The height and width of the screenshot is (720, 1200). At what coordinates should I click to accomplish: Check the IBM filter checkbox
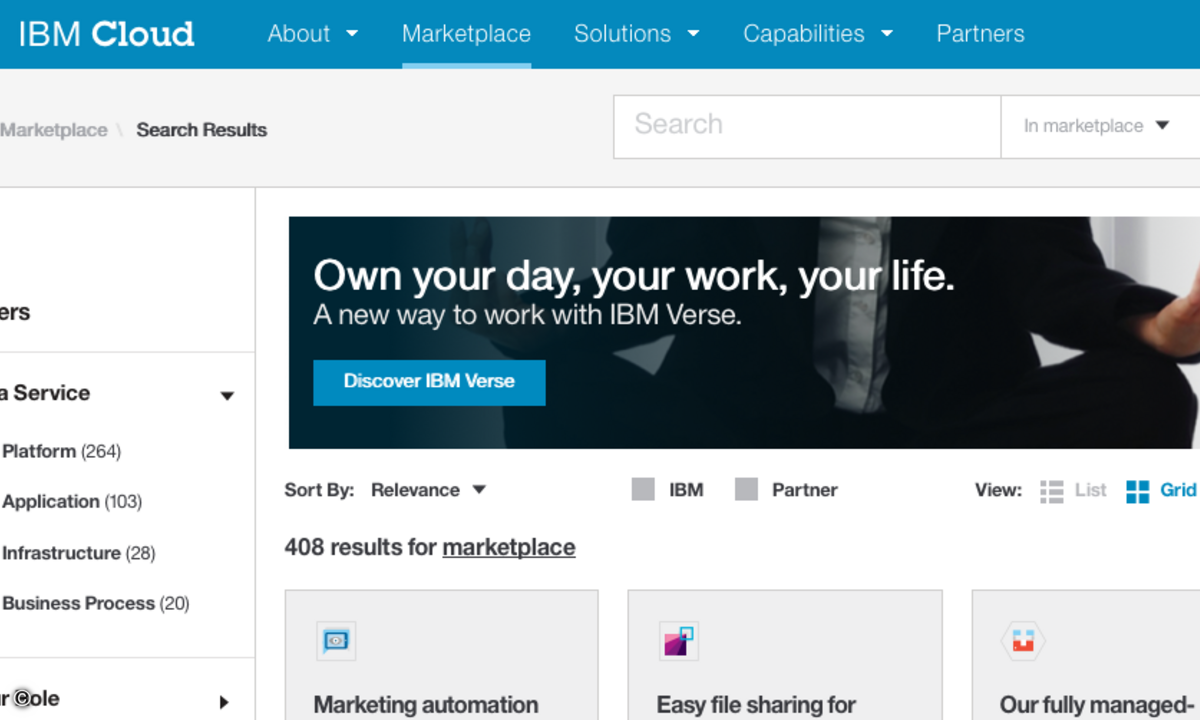(643, 490)
